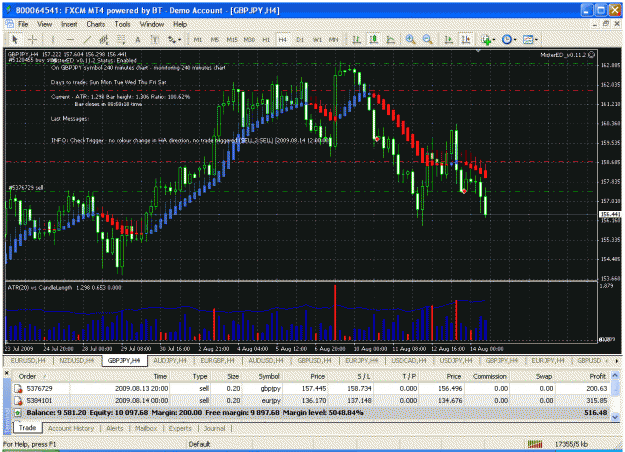The height and width of the screenshot is (452, 625).
Task: Click the order icon for row 5384101
Action: point(18,401)
